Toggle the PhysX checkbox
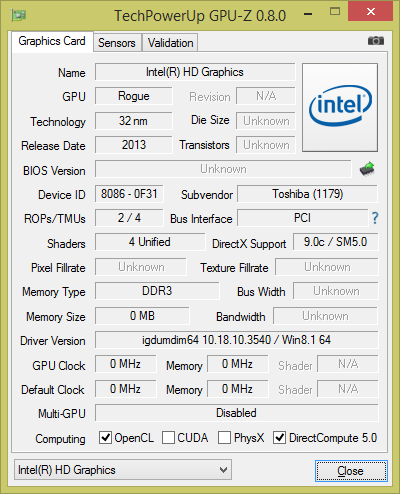This screenshot has width=400, height=494. click(224, 437)
